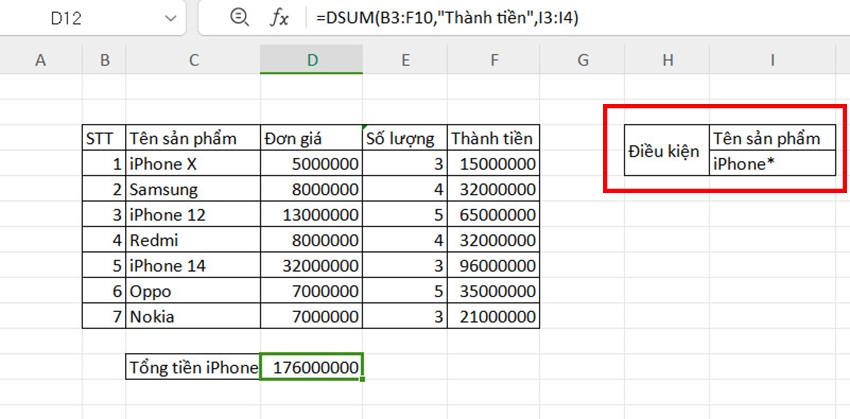
Task: Select column I header
Action: point(772,60)
